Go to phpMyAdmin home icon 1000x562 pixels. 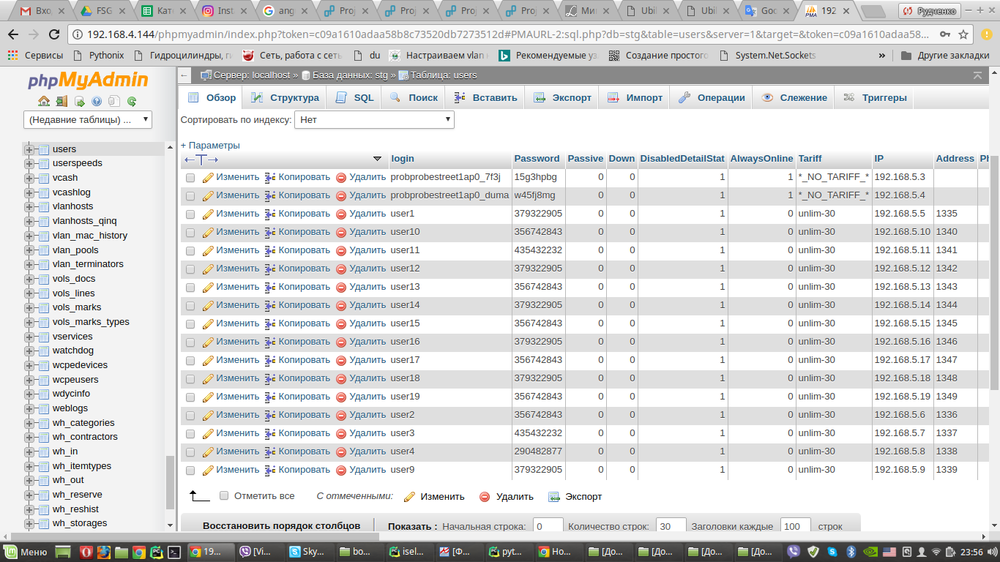tap(43, 101)
